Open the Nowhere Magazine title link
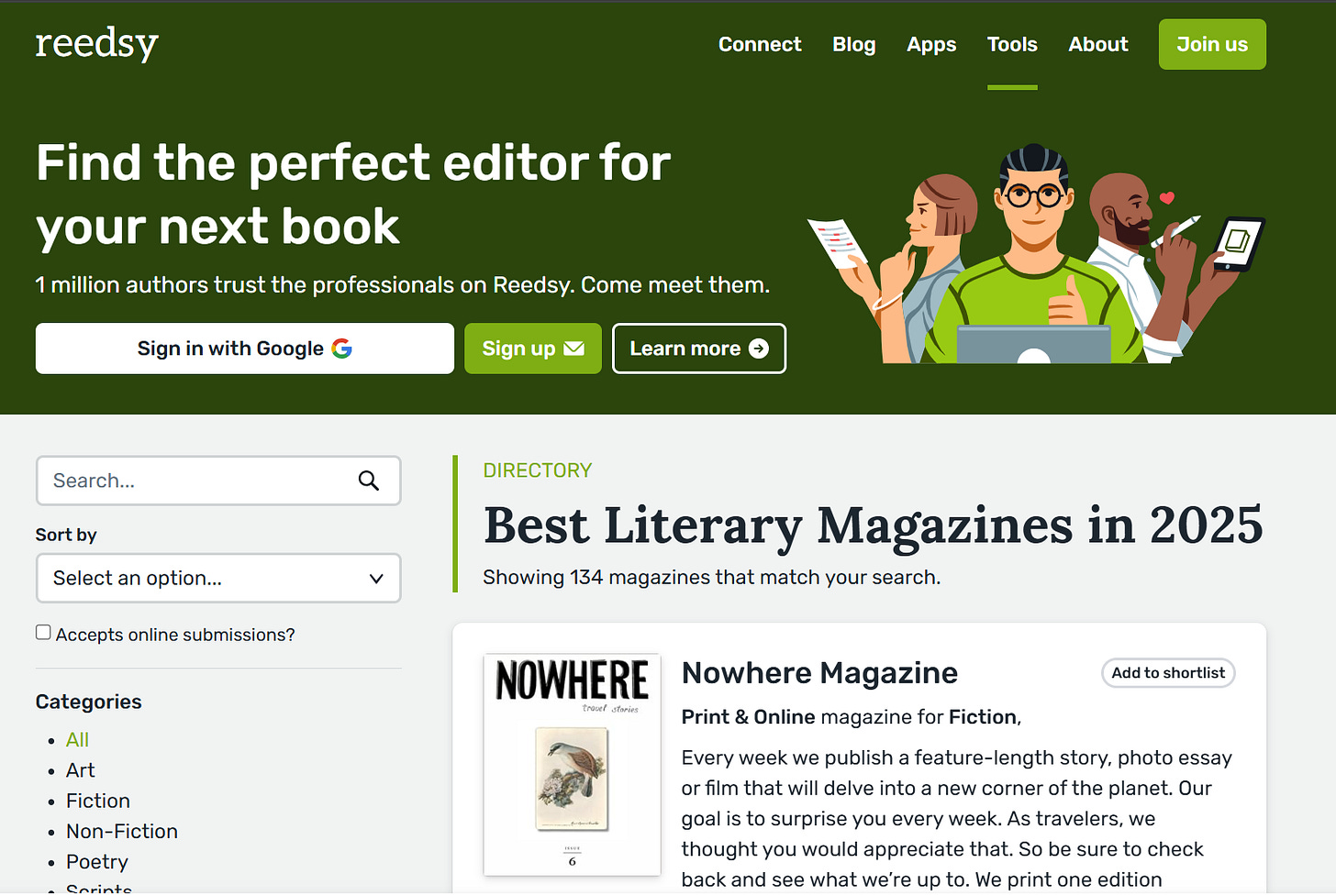 pos(819,673)
